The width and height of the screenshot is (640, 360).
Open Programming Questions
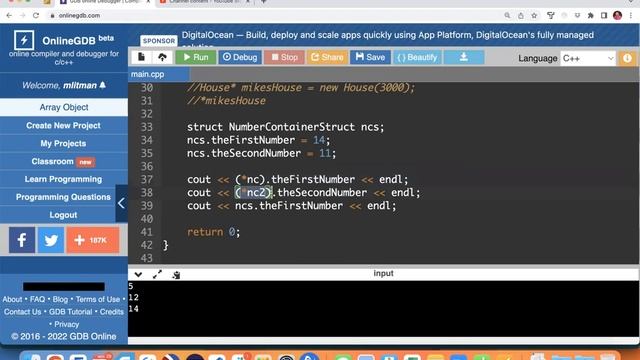click(x=64, y=197)
